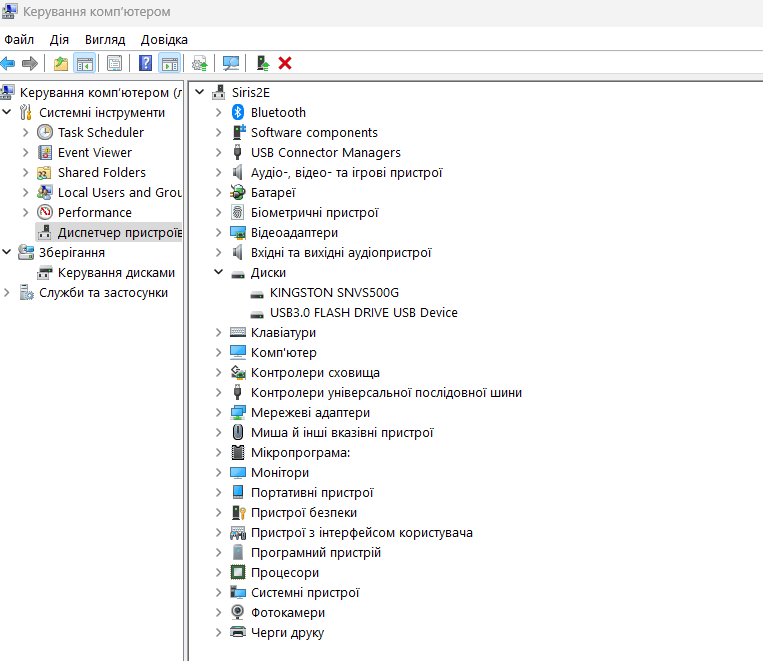
Task: Expand the Монітори category
Action: [x=218, y=472]
